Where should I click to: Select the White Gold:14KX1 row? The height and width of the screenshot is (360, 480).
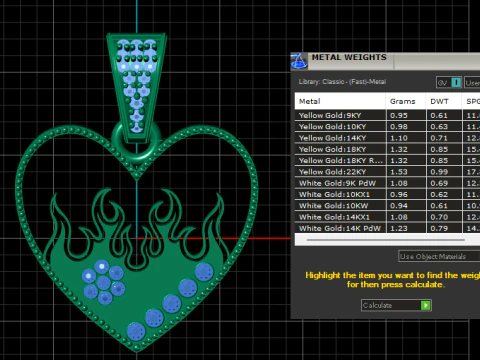coord(387,217)
